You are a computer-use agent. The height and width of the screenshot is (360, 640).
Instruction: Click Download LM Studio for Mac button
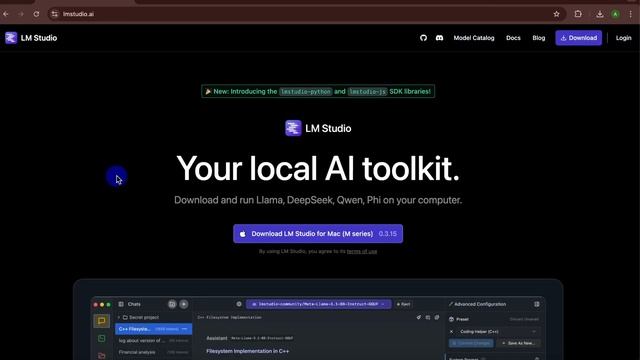pyautogui.click(x=318, y=233)
